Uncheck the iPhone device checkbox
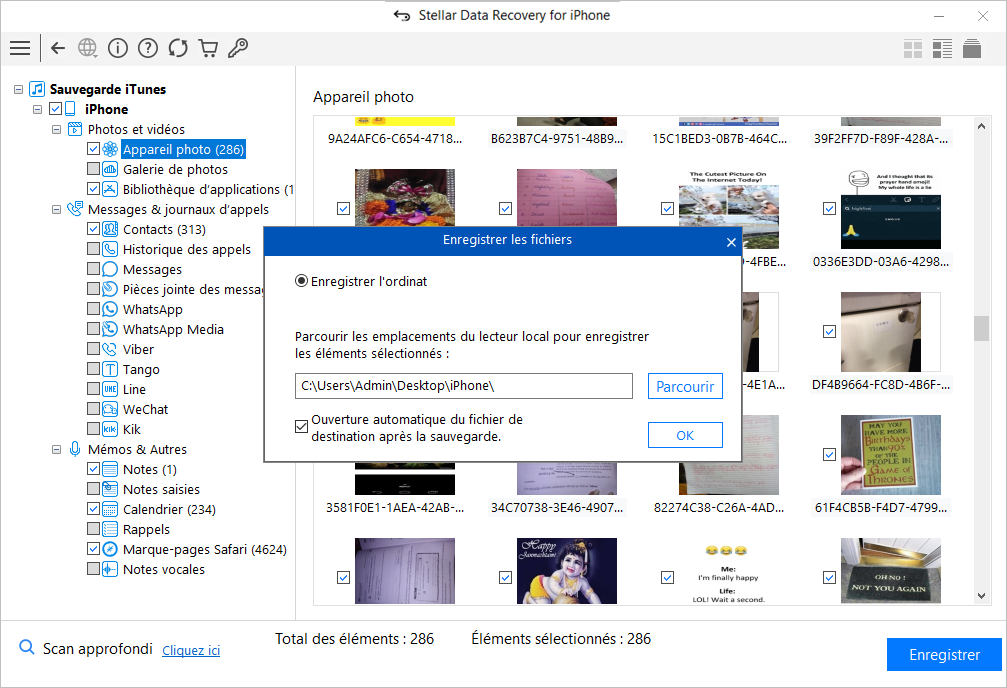This screenshot has width=1007, height=688. coord(55,109)
